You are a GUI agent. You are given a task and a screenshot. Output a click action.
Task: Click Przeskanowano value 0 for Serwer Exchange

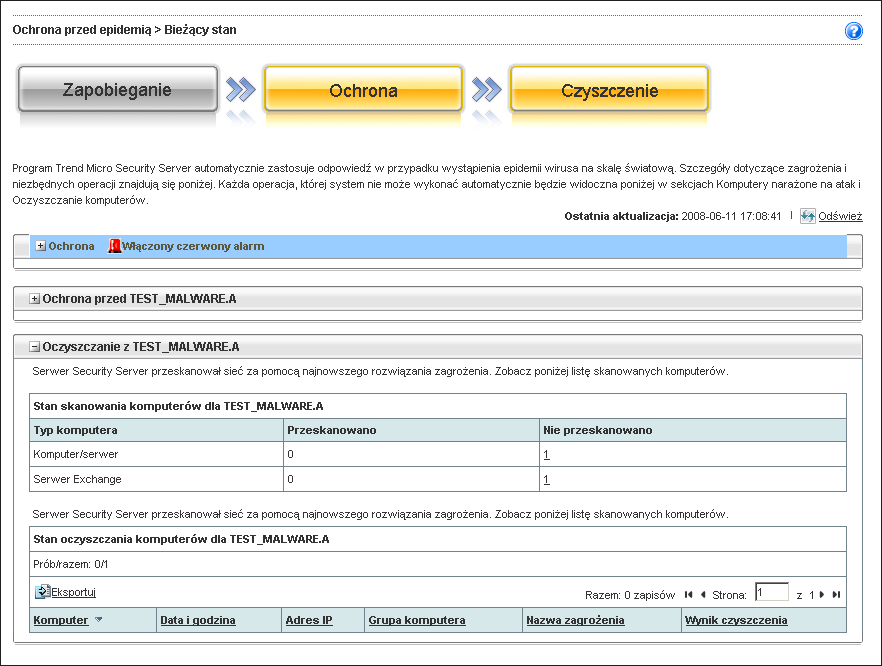[290, 479]
